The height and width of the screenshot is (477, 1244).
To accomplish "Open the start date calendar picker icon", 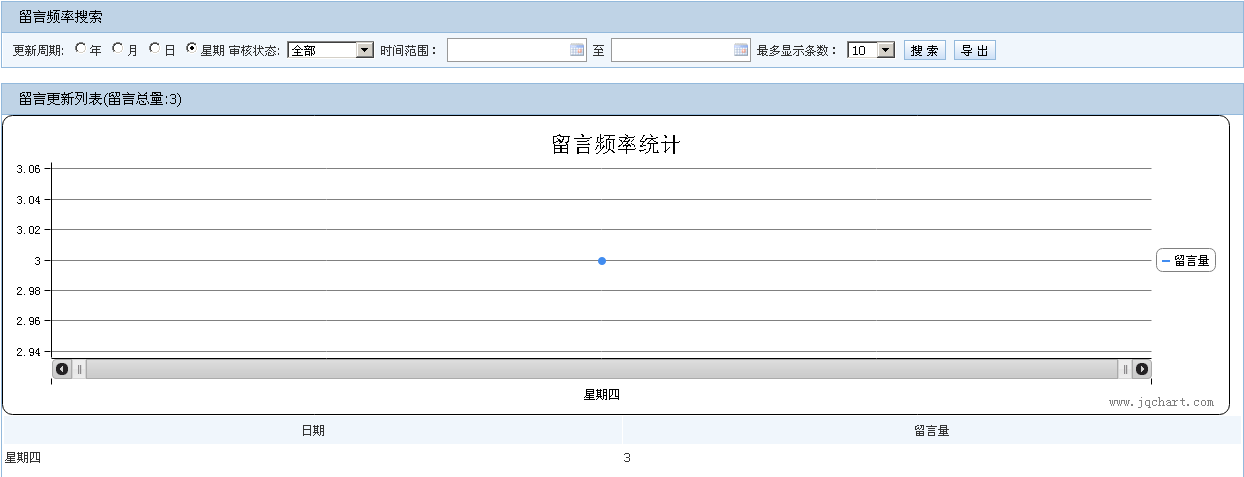I will click(577, 50).
